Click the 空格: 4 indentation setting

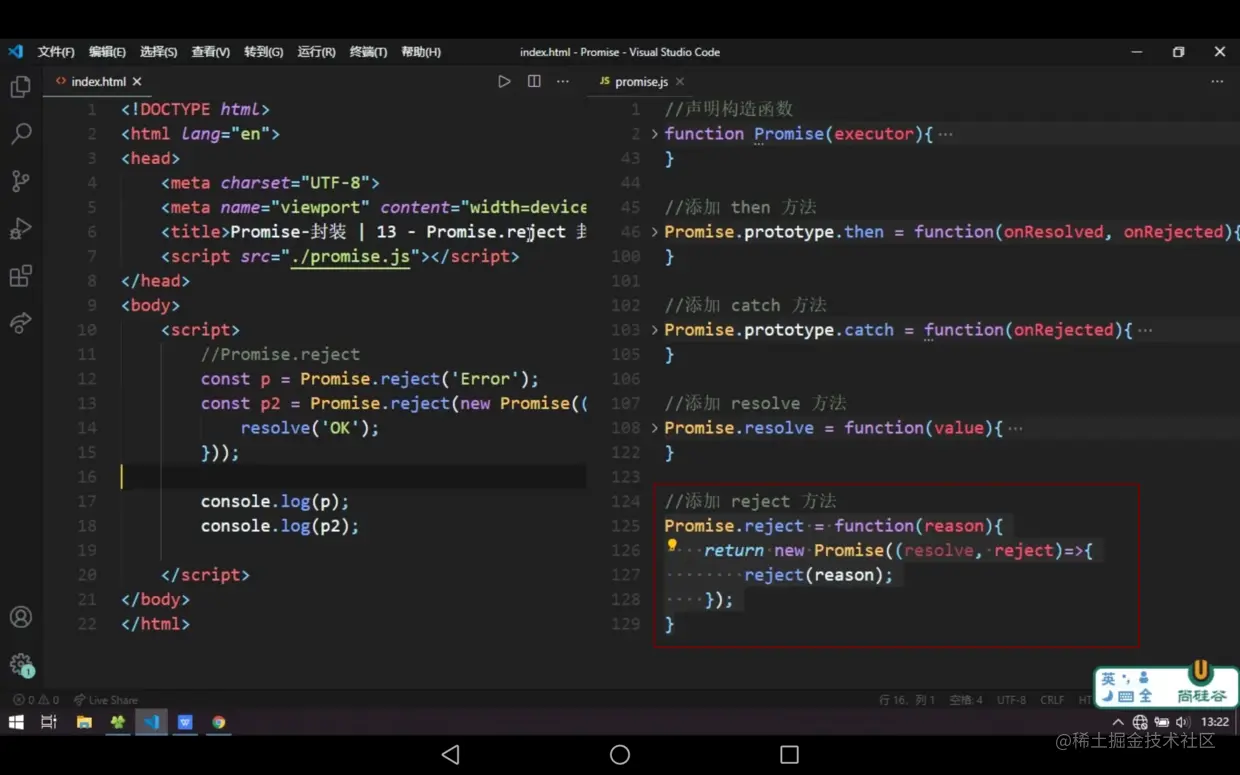(966, 700)
